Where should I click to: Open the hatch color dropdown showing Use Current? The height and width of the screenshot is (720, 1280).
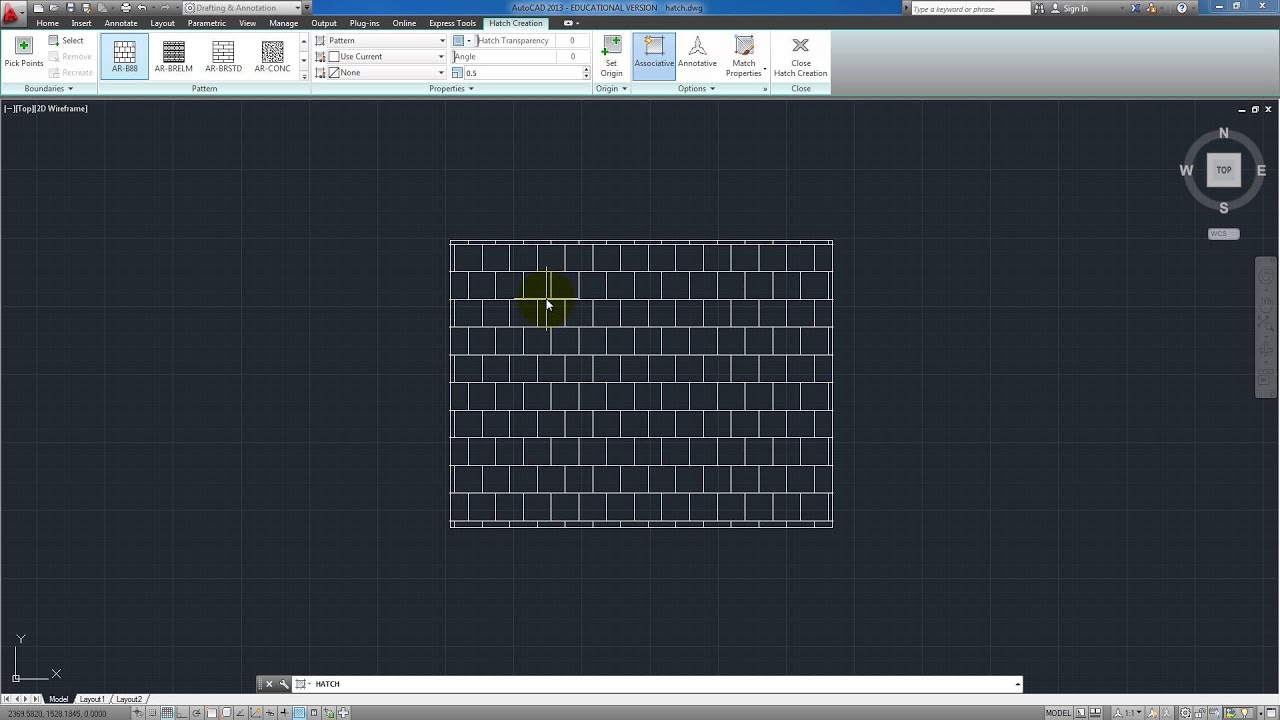[386, 57]
